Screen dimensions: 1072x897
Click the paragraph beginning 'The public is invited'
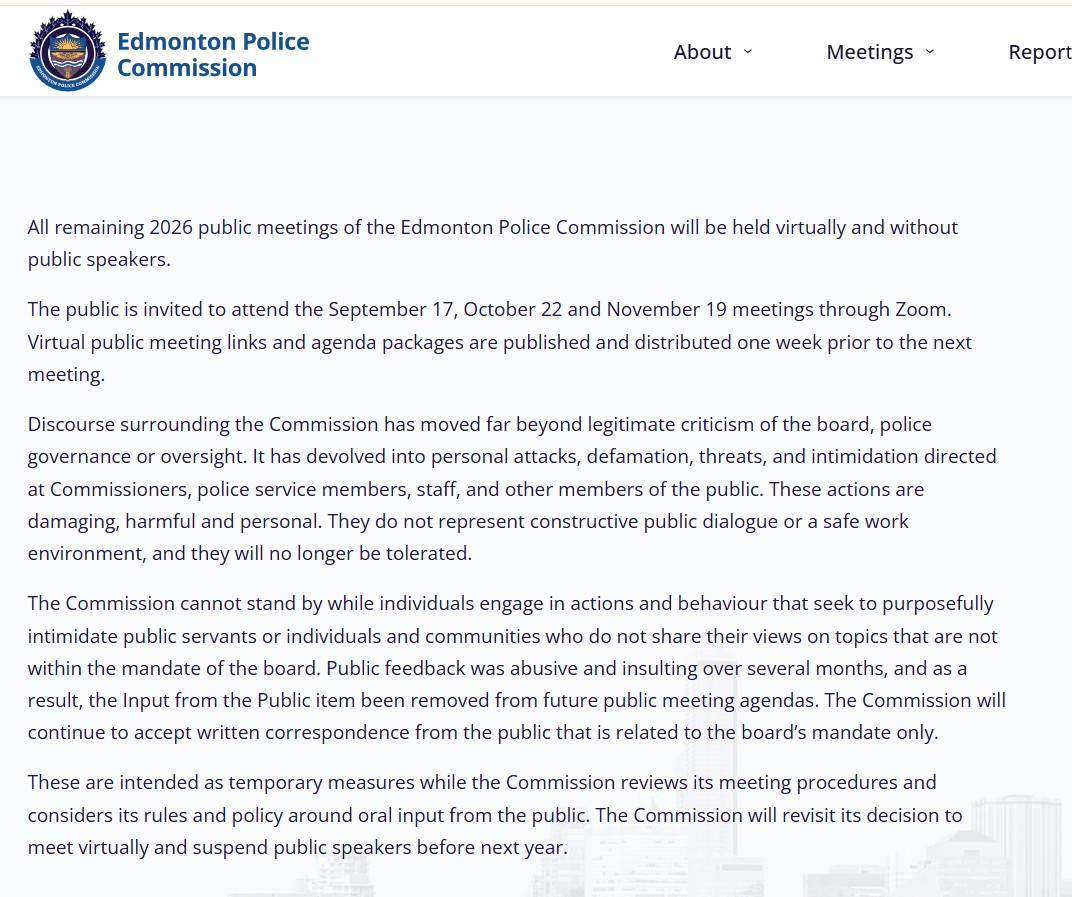pyautogui.click(x=499, y=342)
